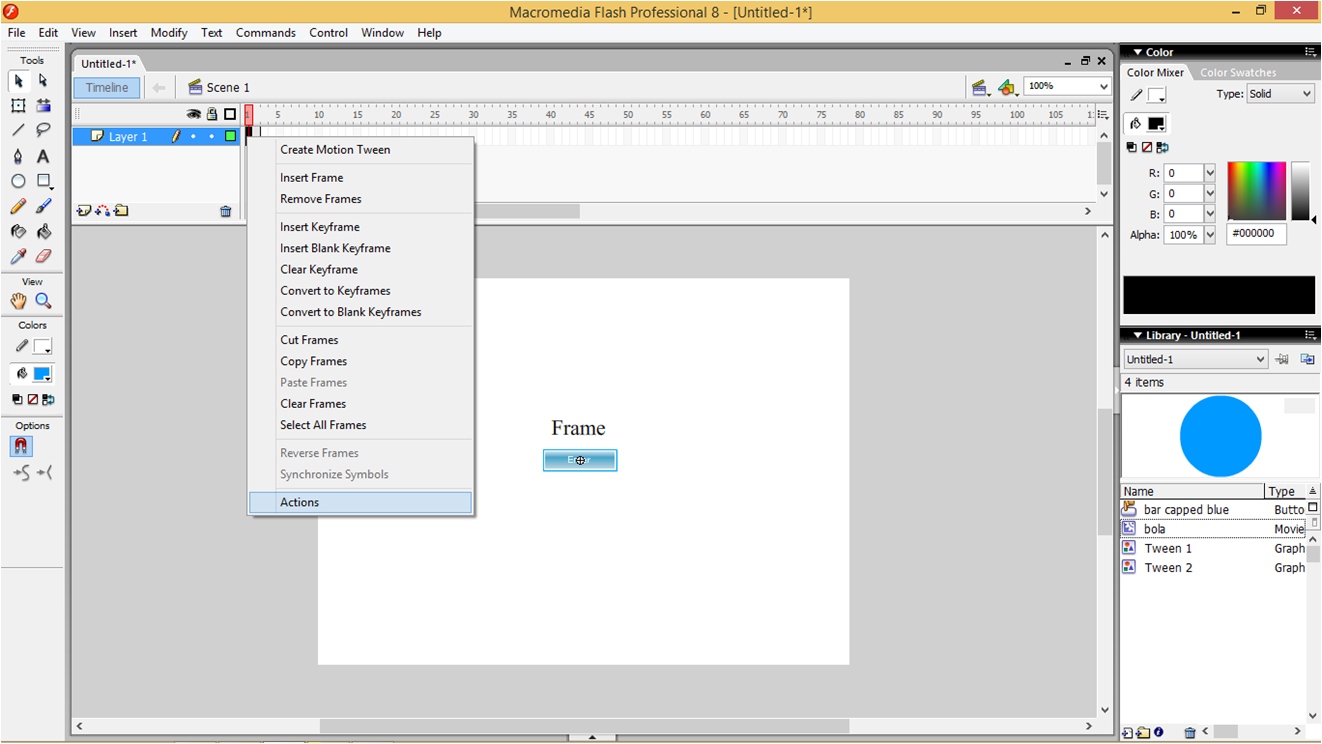Viewport: 1322px width, 744px height.
Task: Open the Library panel options menu
Action: [1310, 335]
